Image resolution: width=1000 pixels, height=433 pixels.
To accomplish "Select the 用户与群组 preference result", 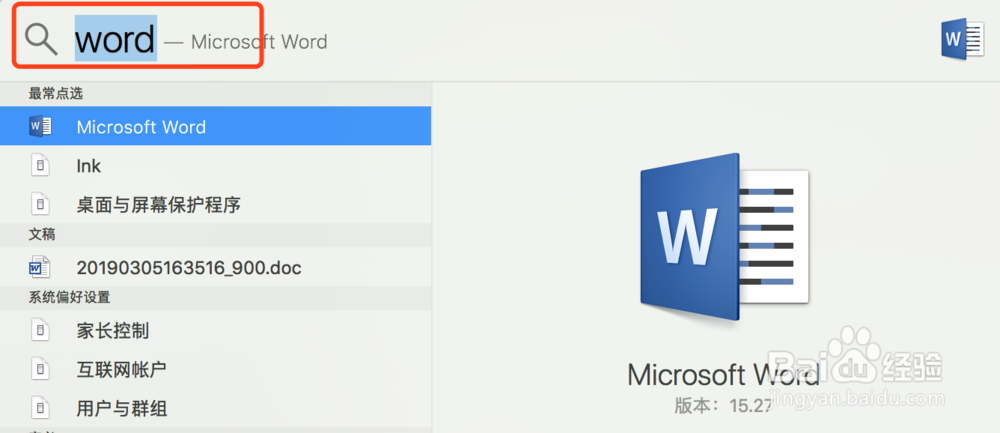I will [216, 407].
